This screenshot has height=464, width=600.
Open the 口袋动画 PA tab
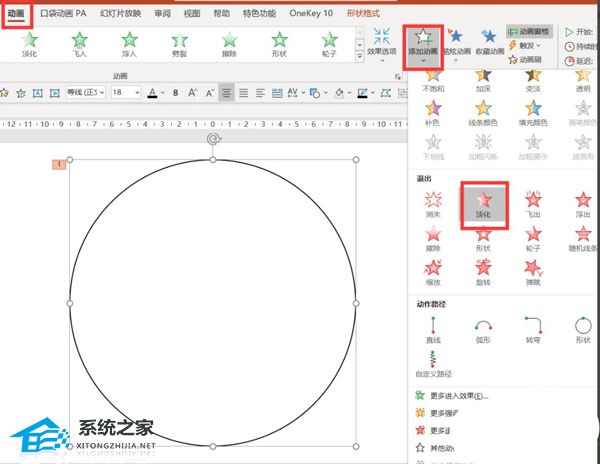point(63,13)
